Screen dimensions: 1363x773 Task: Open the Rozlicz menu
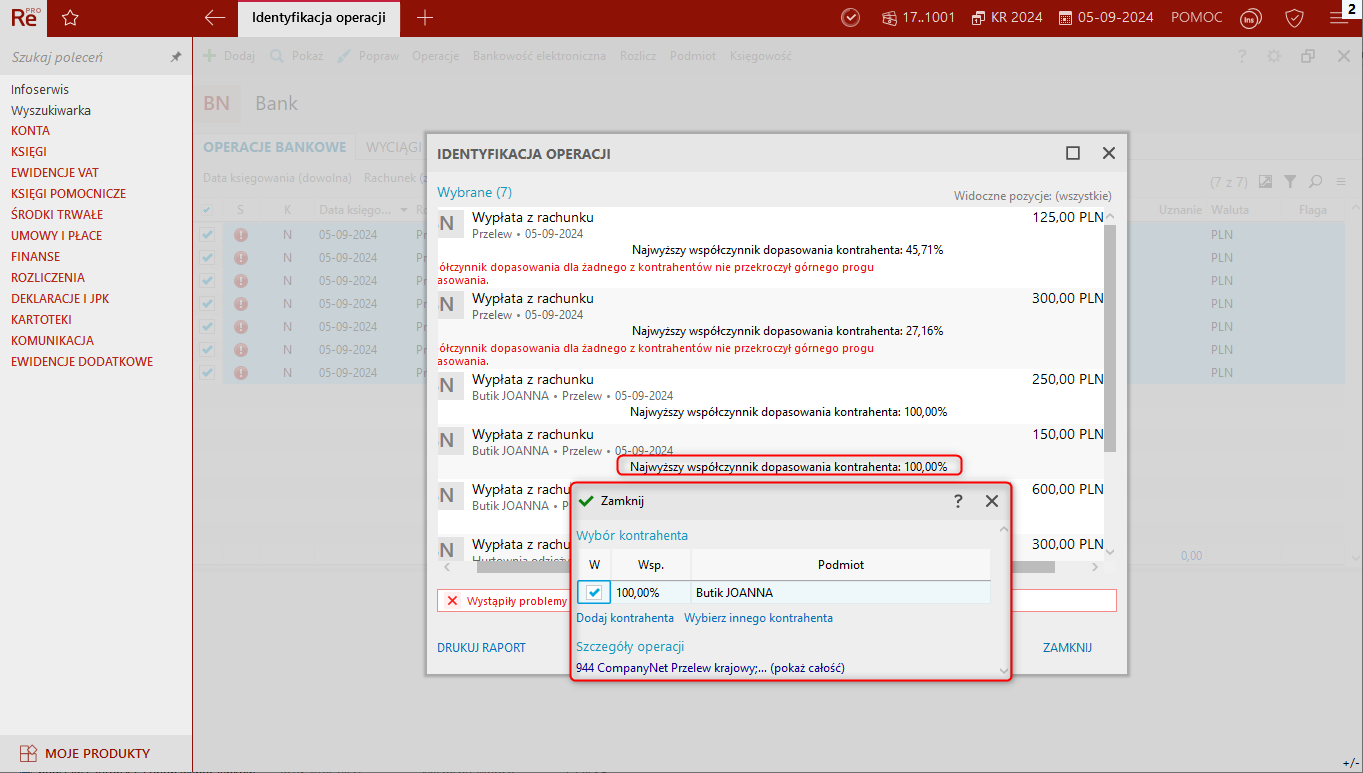tap(638, 56)
